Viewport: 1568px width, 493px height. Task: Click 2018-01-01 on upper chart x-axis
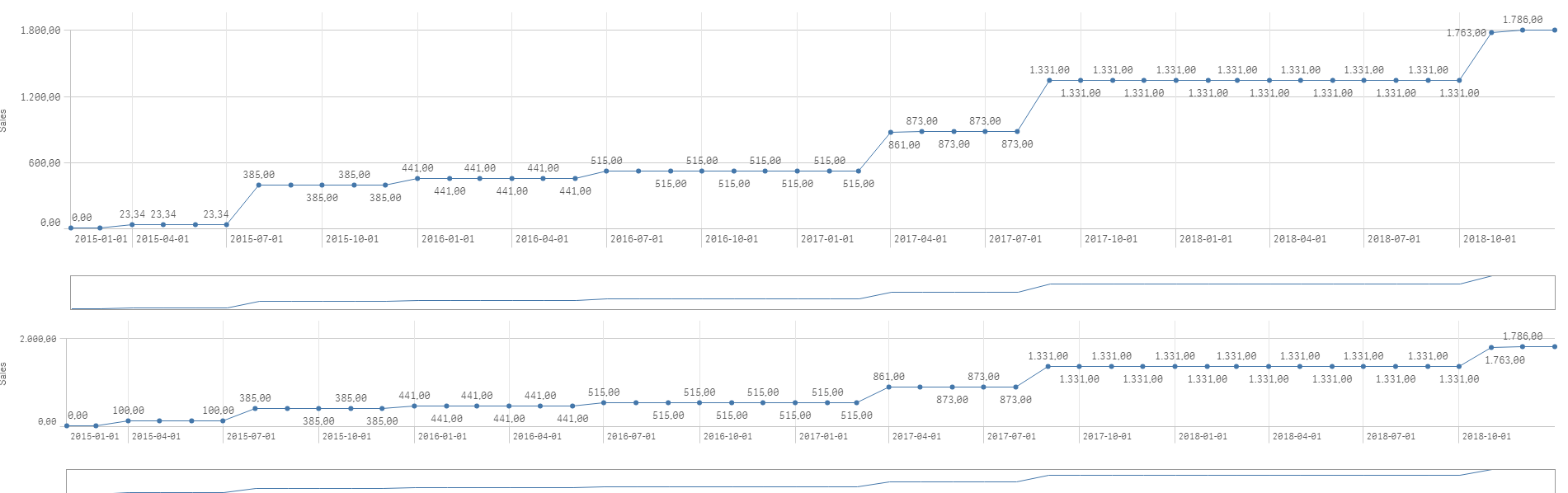[x=1206, y=239]
